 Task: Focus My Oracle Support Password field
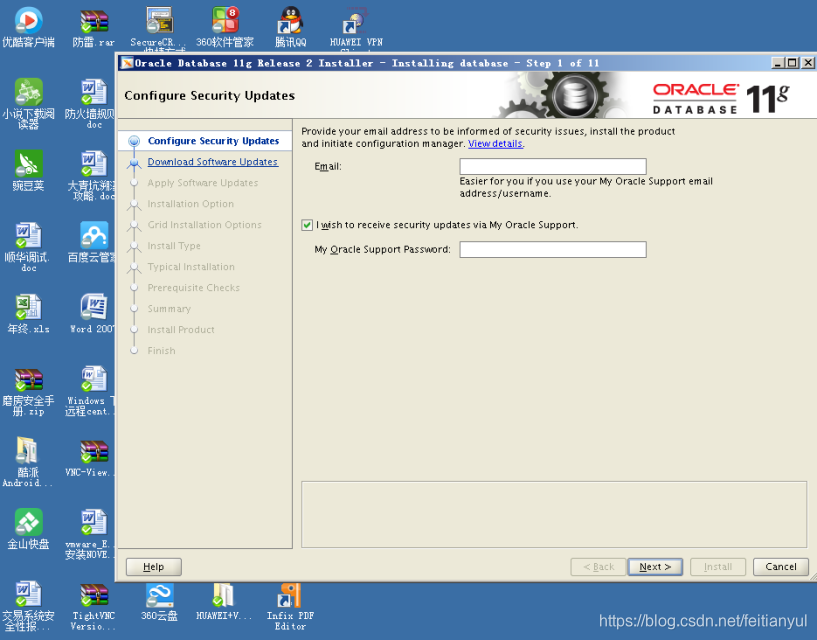pos(553,250)
